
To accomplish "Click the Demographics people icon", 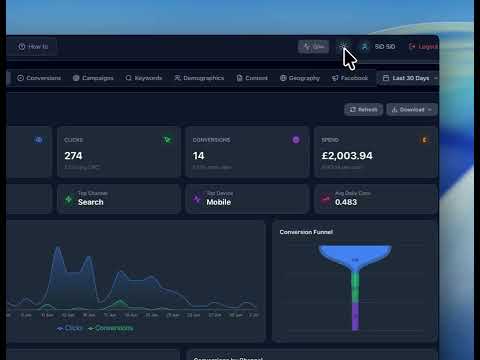I will point(177,78).
